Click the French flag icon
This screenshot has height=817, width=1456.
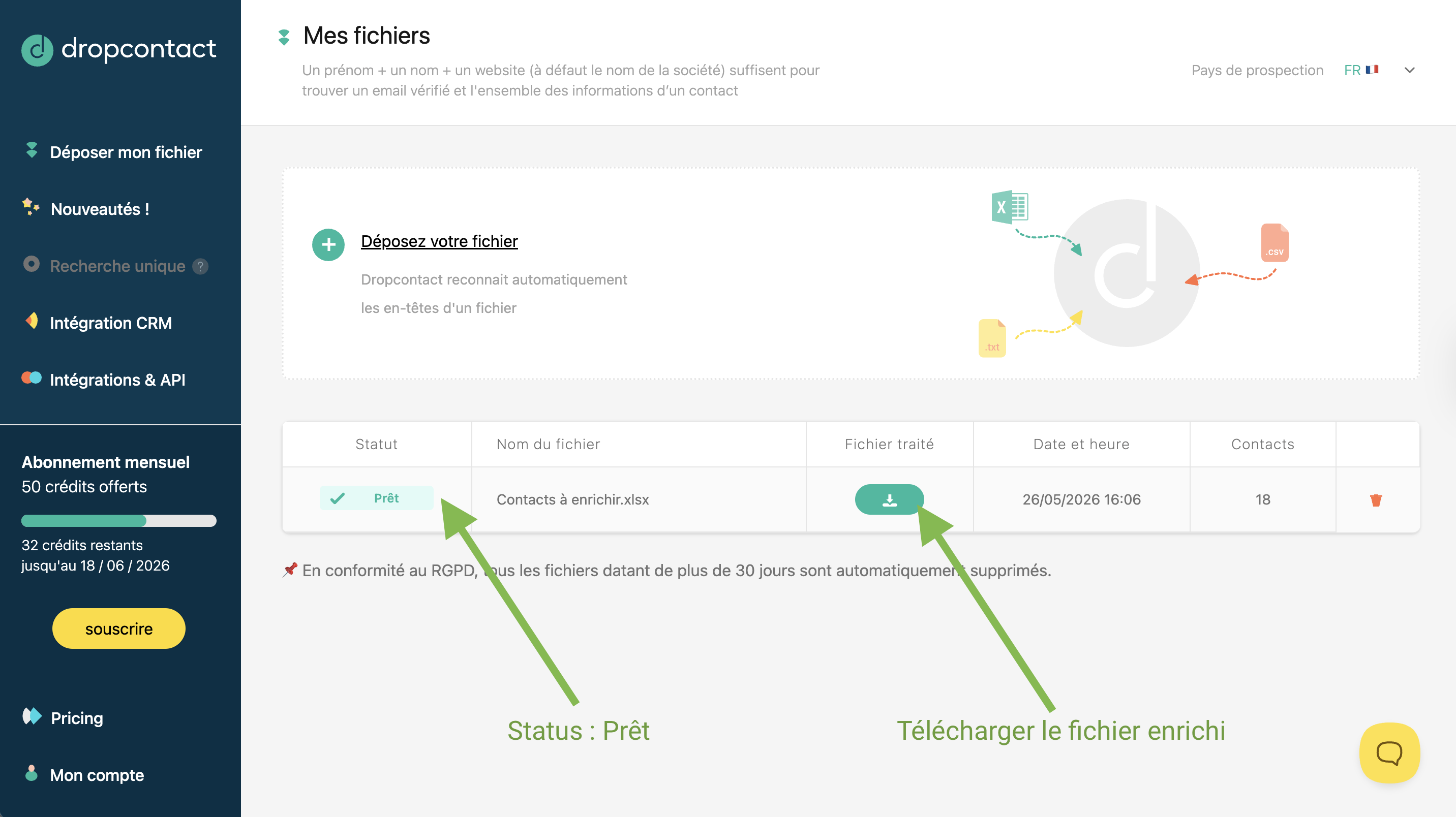pyautogui.click(x=1372, y=70)
